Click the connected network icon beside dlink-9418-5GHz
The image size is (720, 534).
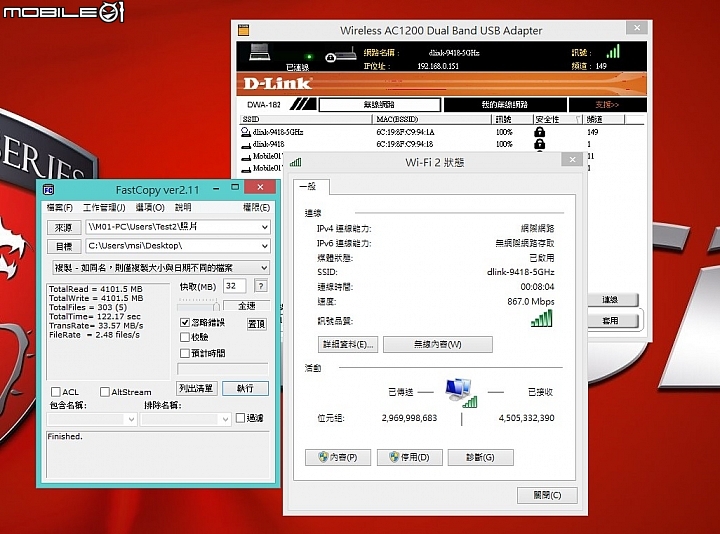click(x=246, y=132)
